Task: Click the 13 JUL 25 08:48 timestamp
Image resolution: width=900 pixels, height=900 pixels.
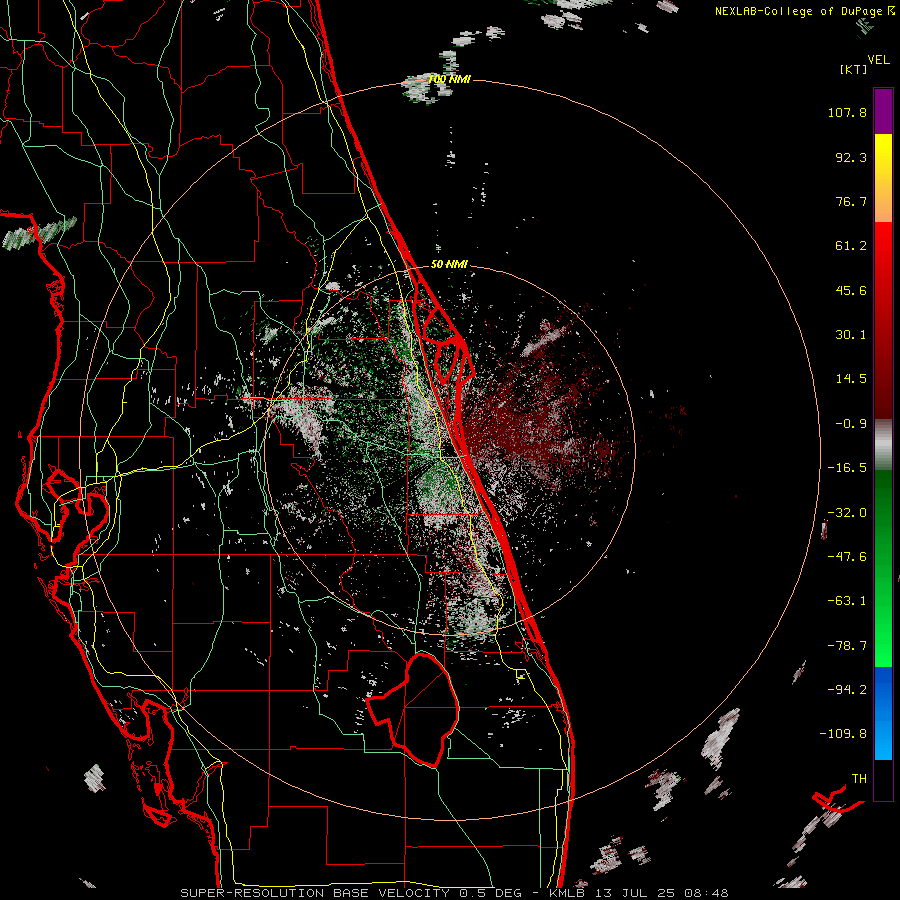Action: [x=664, y=893]
